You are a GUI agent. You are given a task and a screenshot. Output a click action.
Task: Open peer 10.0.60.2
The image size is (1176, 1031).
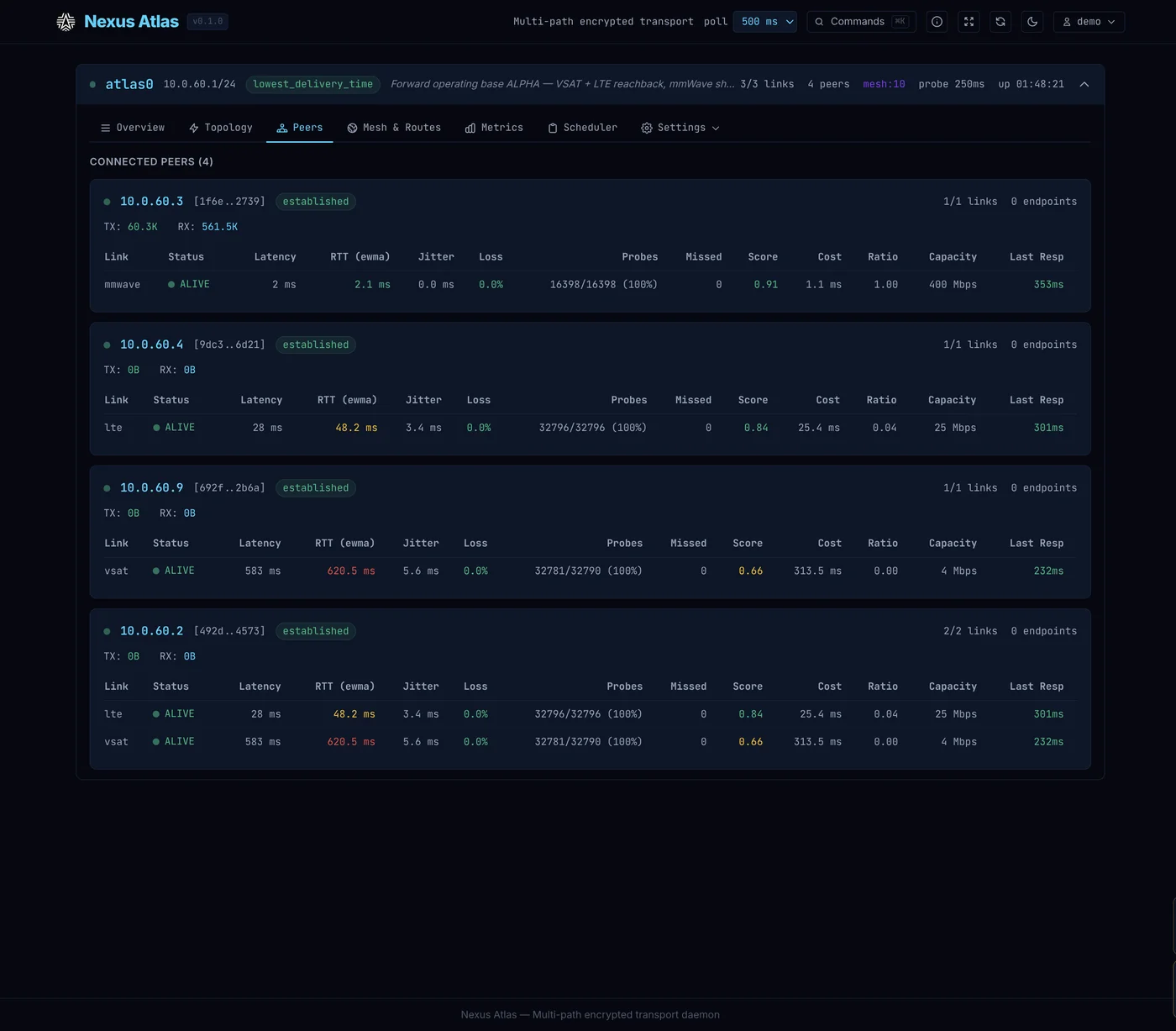coord(151,631)
